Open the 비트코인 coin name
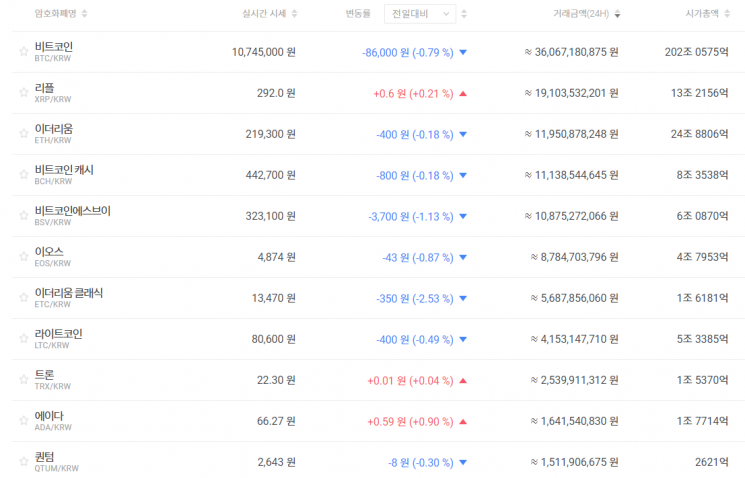The image size is (745, 478). [54, 47]
